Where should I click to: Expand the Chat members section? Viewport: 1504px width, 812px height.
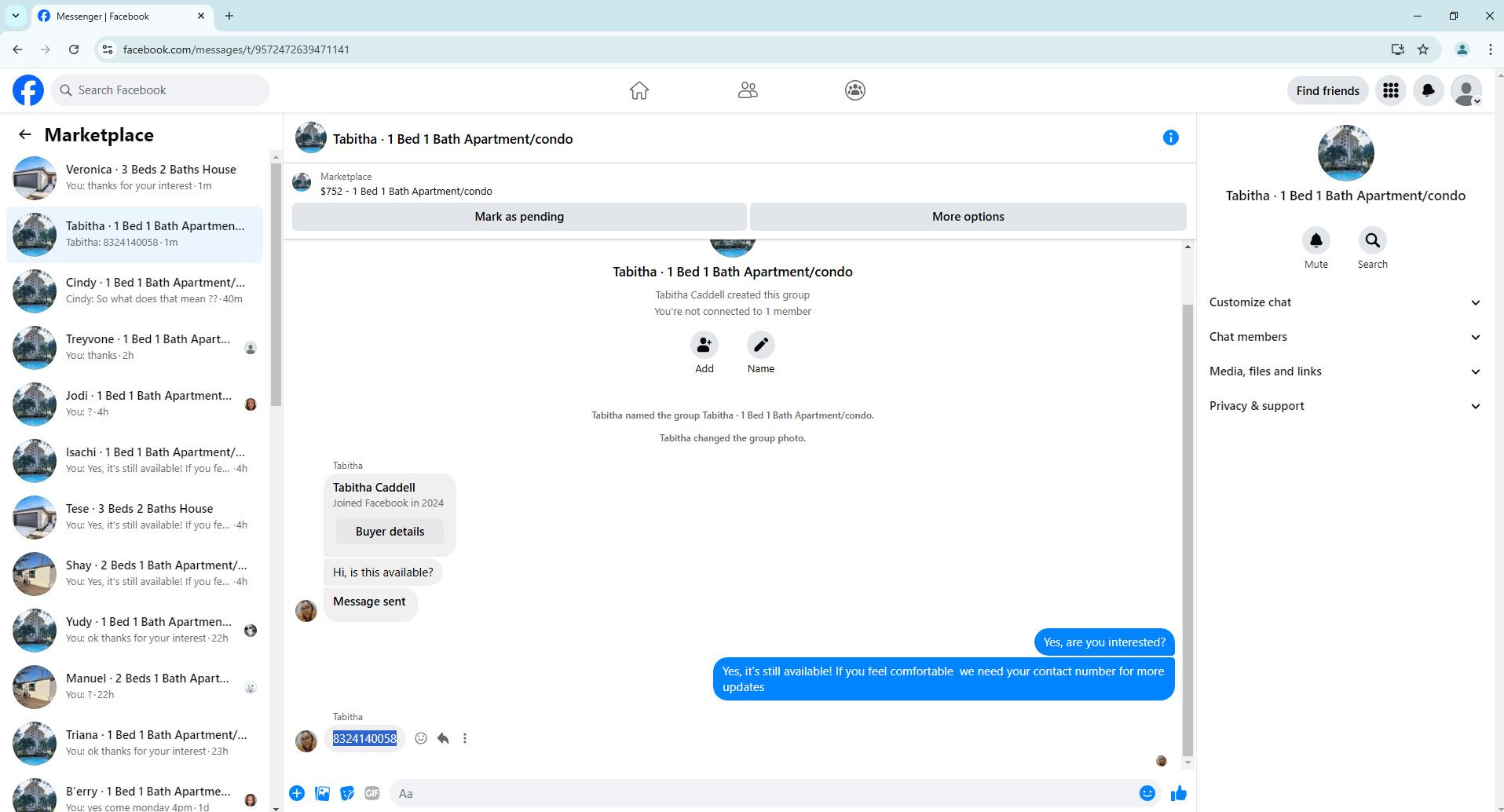pos(1345,337)
